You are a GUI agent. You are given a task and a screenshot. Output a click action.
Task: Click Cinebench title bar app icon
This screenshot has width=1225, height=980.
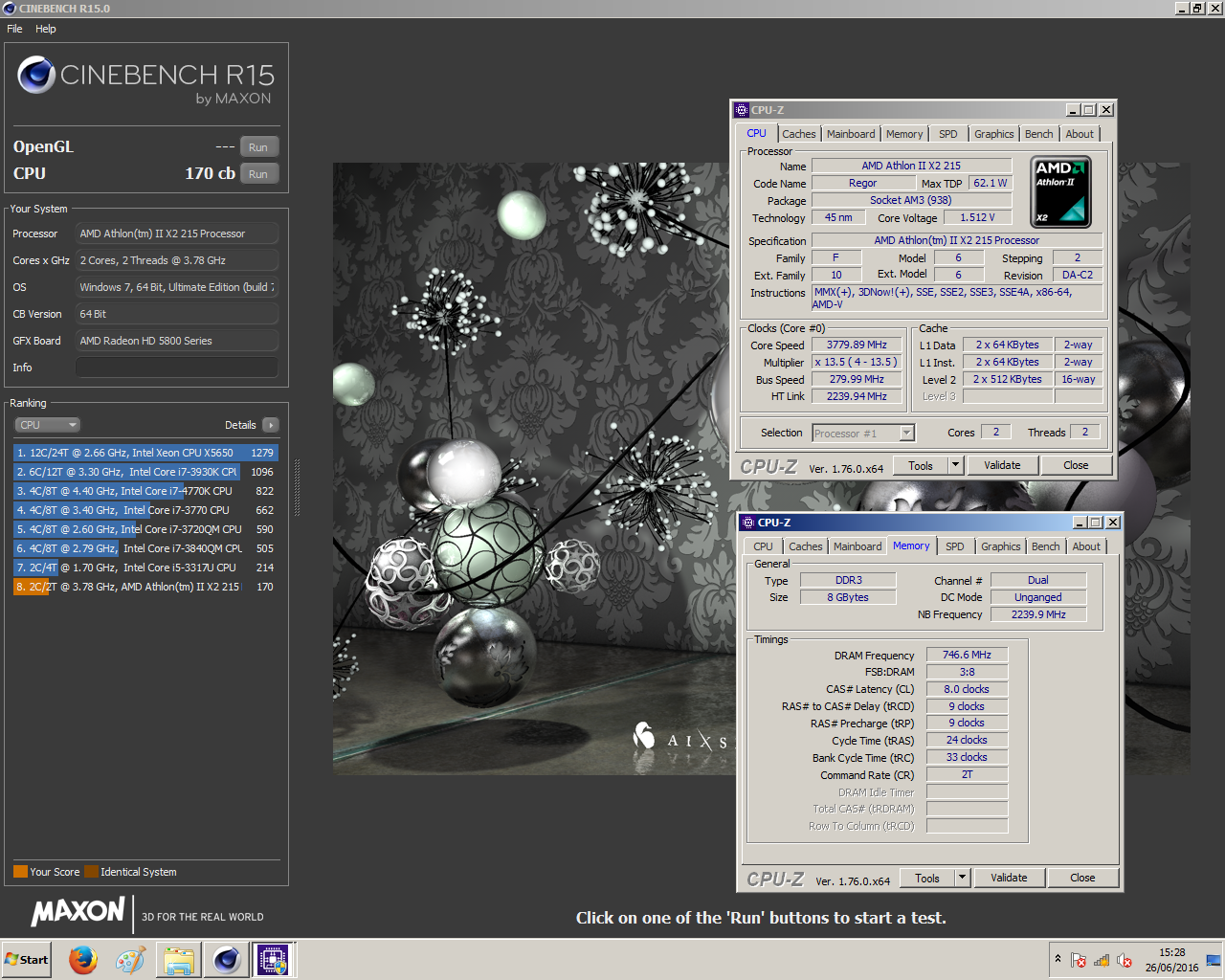10,8
